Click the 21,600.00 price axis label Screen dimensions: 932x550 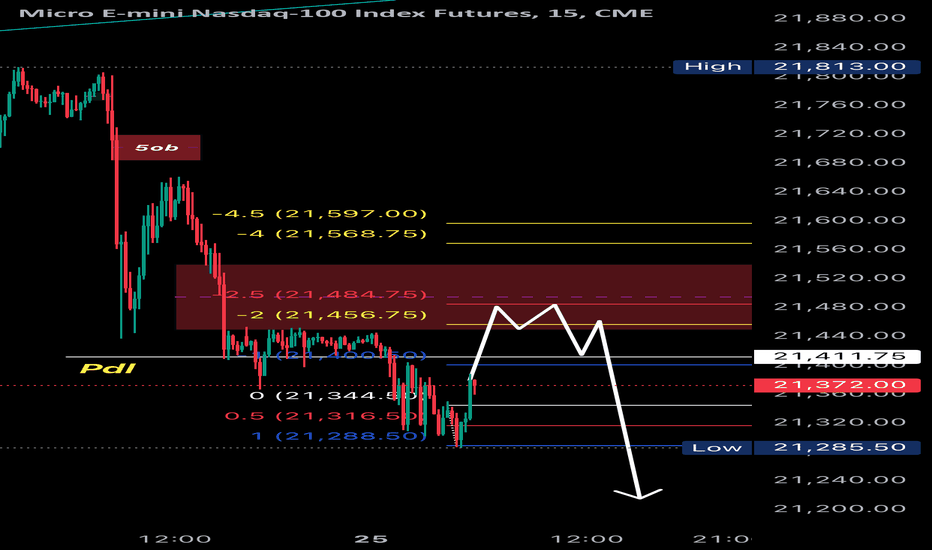840,220
